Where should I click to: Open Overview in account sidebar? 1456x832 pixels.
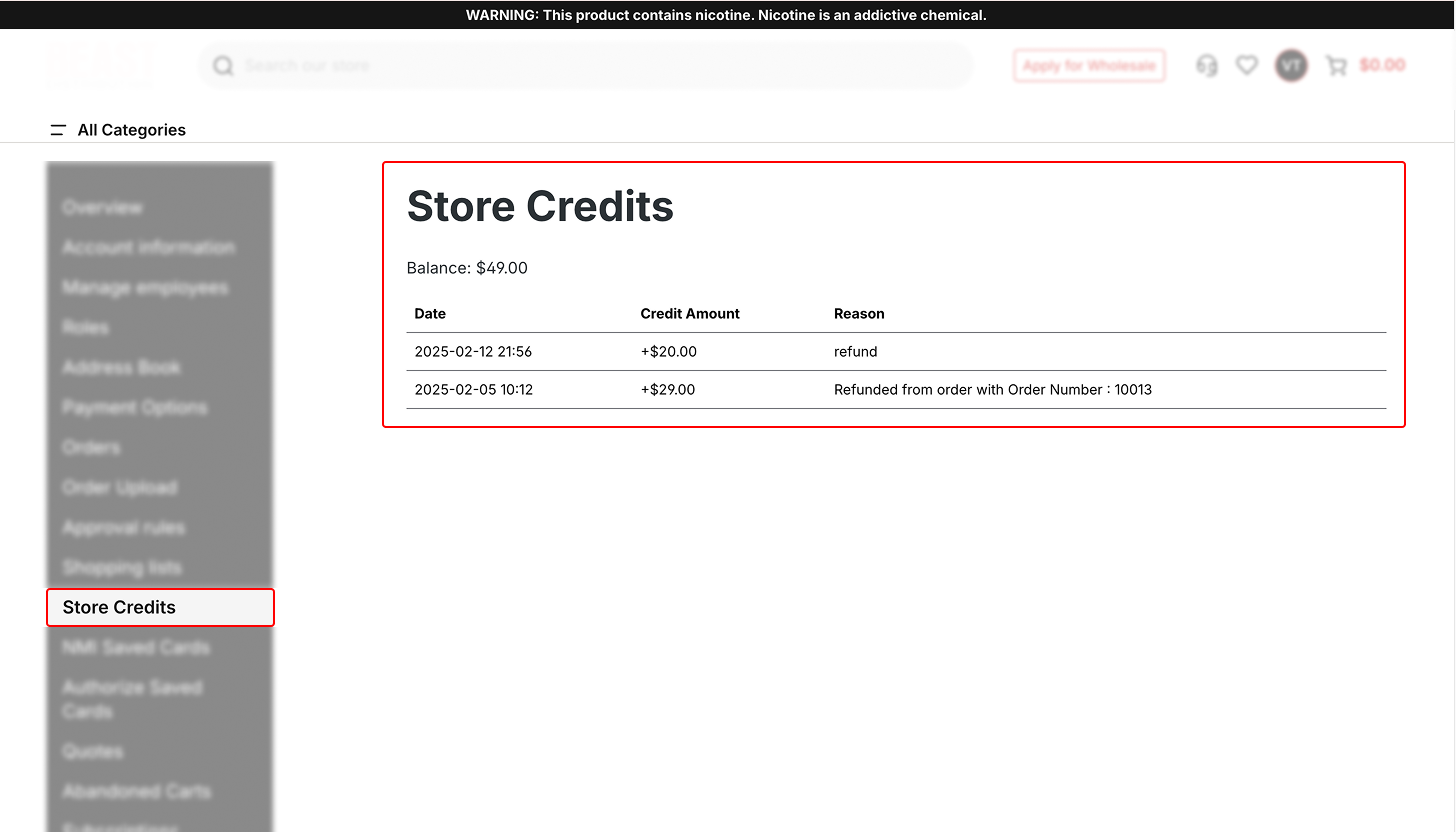point(102,207)
